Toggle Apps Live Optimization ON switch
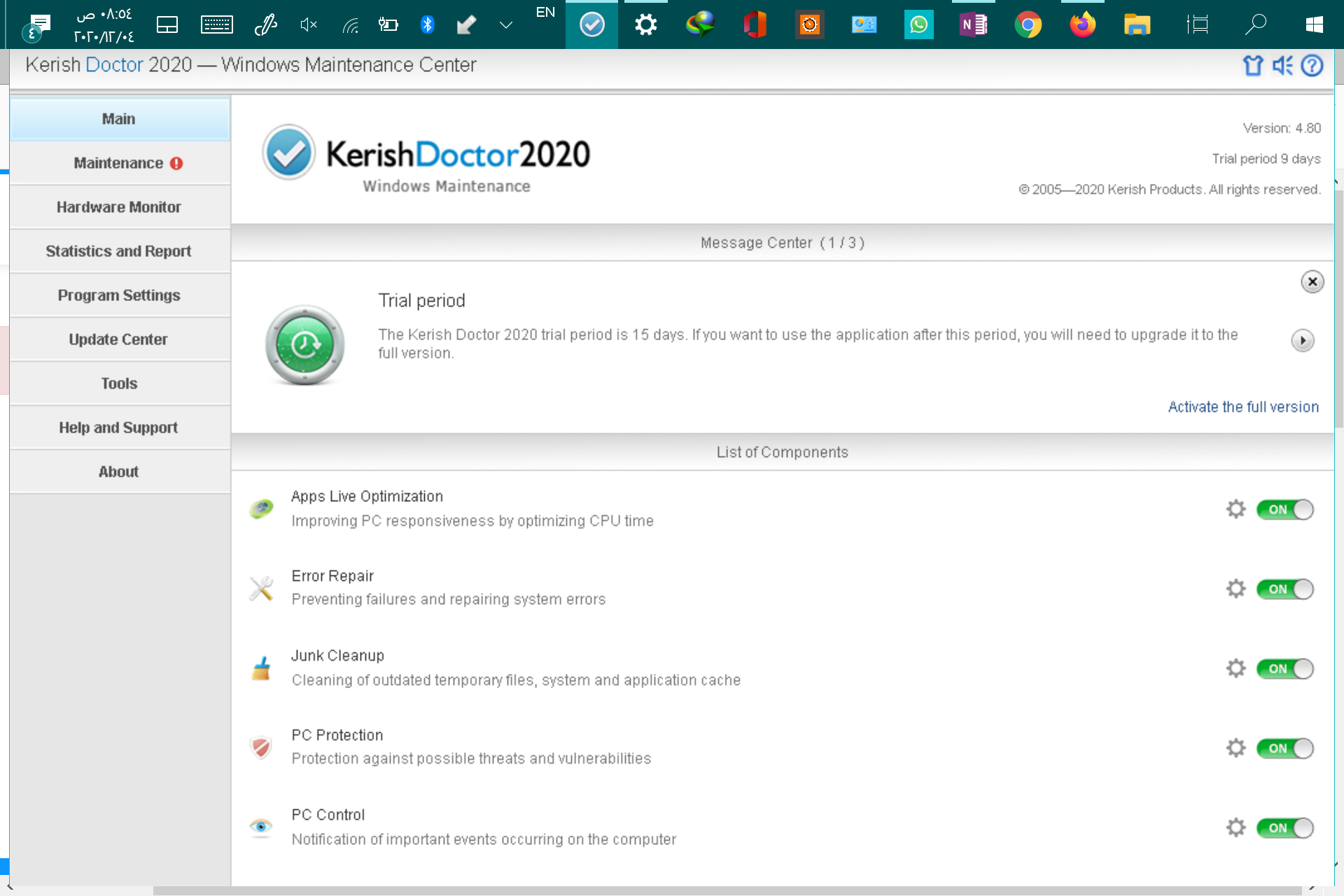This screenshot has height=896, width=1344. 1285,510
